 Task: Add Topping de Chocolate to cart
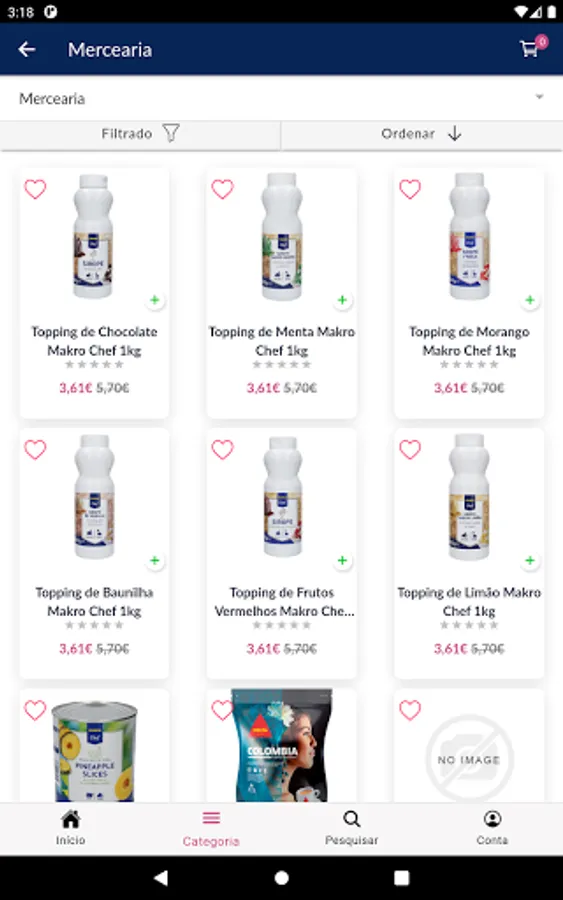click(x=154, y=300)
